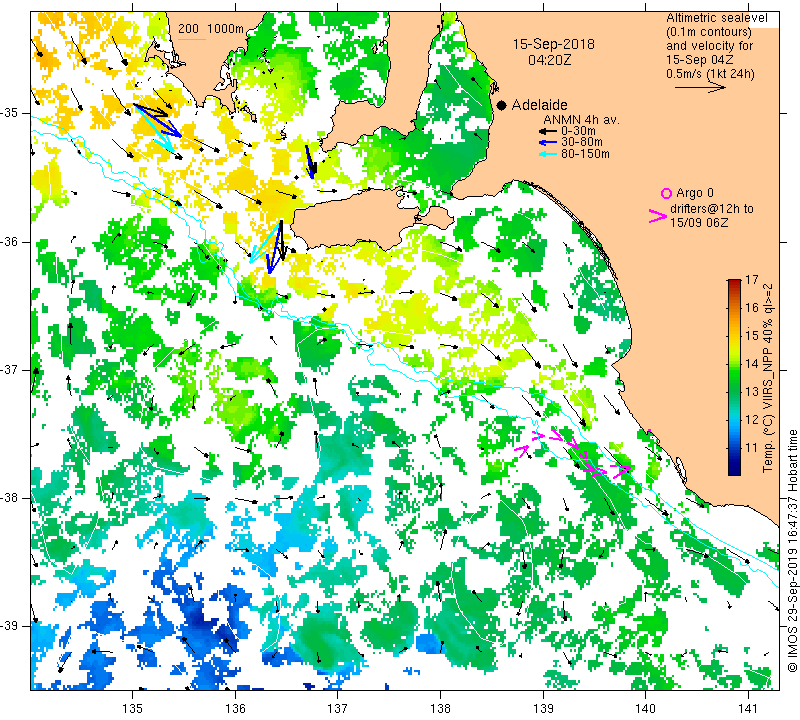This screenshot has height=720, width=800.
Task: Click the 138 longitude axis label
Action: (x=440, y=708)
